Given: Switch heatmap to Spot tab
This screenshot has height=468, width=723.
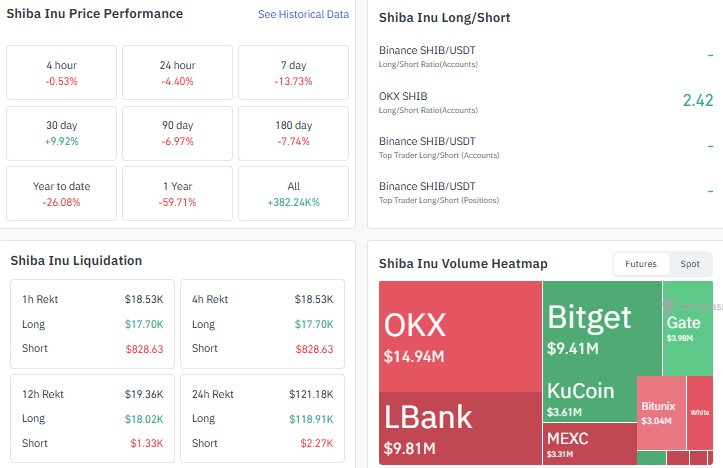Looking at the screenshot, I should [x=690, y=264].
